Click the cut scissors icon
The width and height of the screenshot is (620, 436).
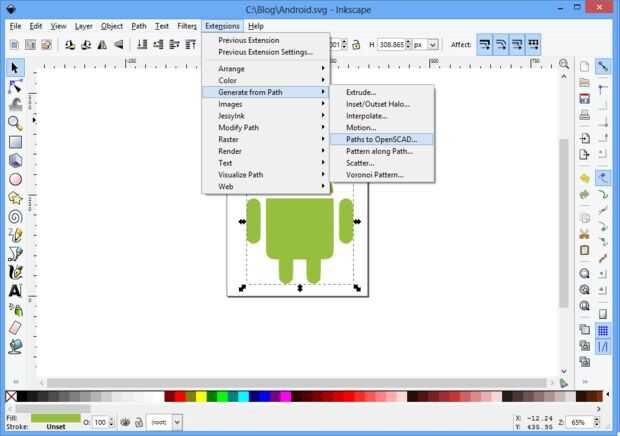click(x=584, y=234)
